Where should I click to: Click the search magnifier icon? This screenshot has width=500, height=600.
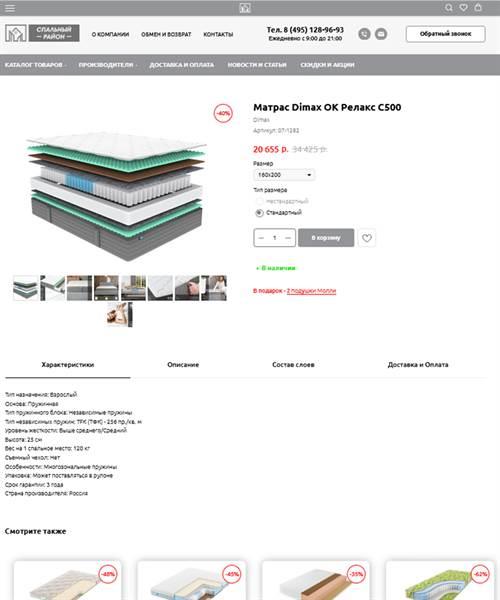(x=449, y=8)
